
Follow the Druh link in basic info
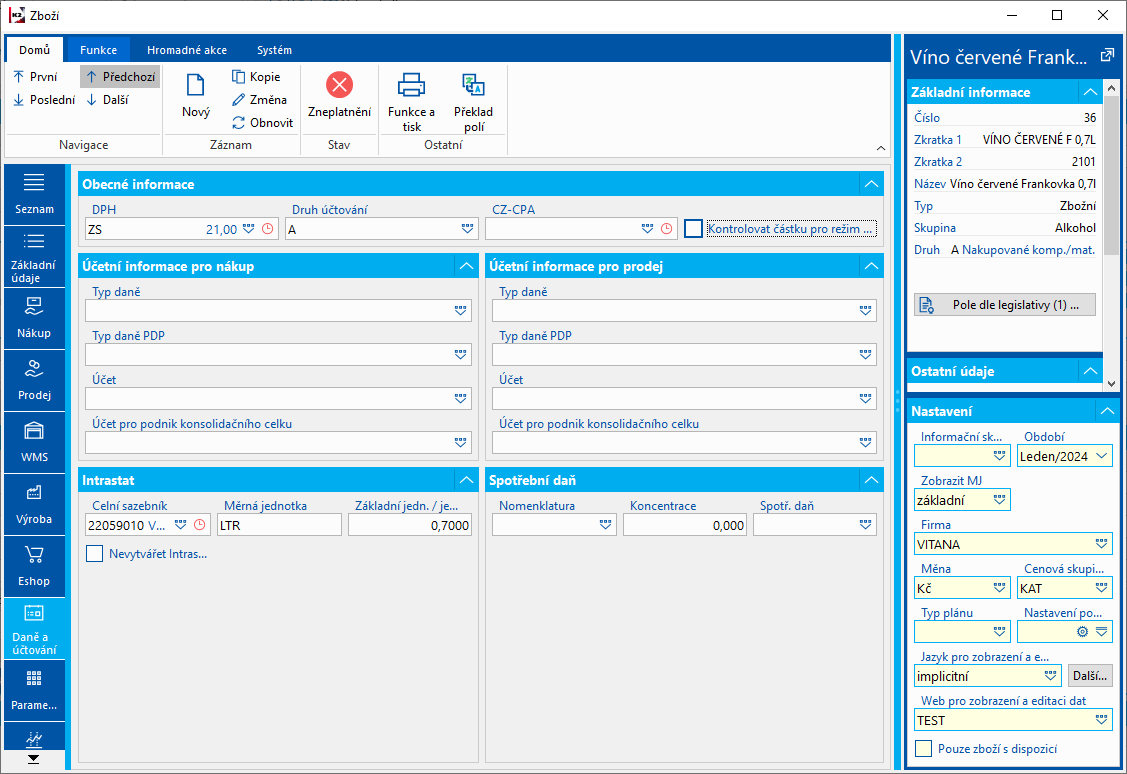pos(926,249)
